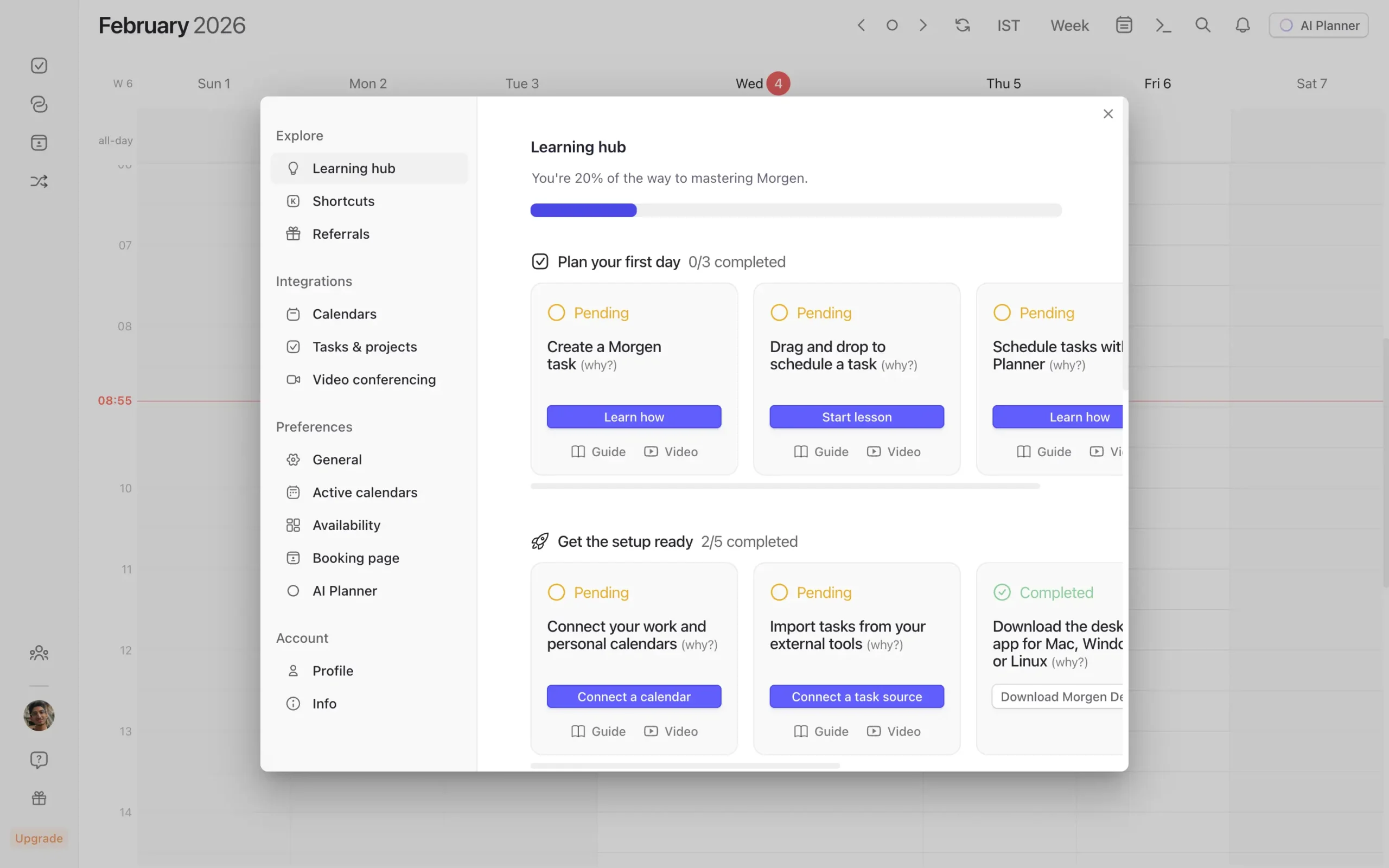This screenshot has width=1389, height=868.
Task: Open Shortcuts in the Explore menu
Action: coord(343,201)
